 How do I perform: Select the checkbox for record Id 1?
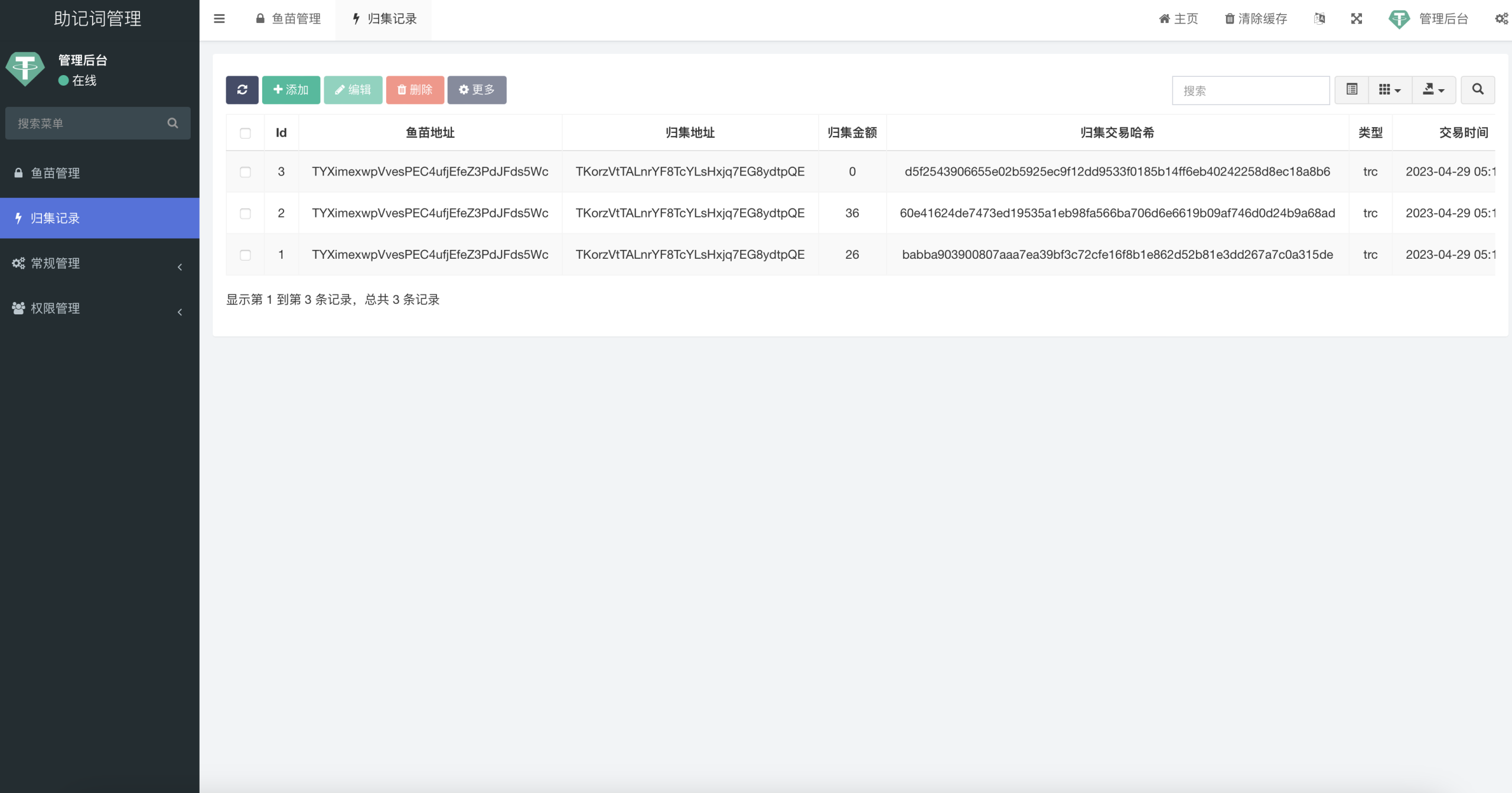tap(245, 255)
